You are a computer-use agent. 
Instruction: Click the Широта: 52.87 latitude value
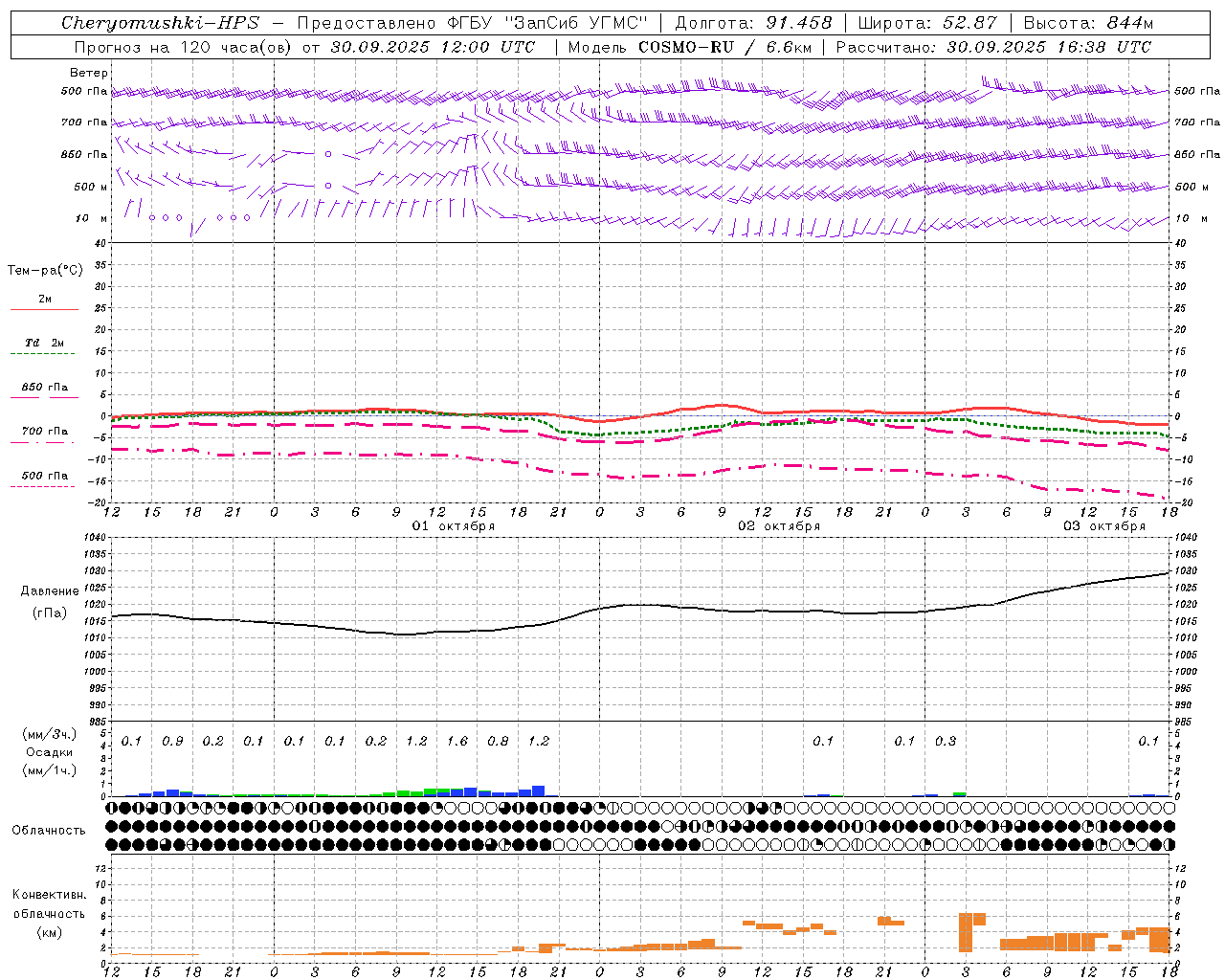(928, 23)
